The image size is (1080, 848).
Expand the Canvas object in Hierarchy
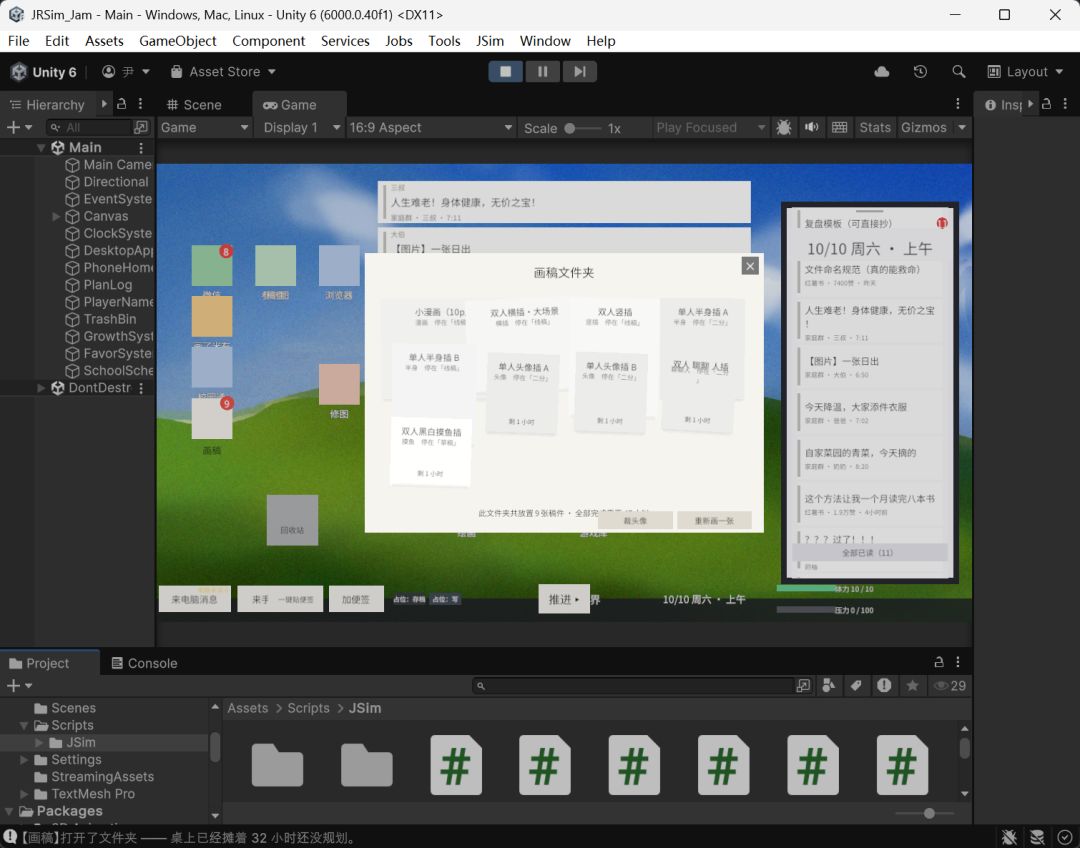(x=56, y=216)
